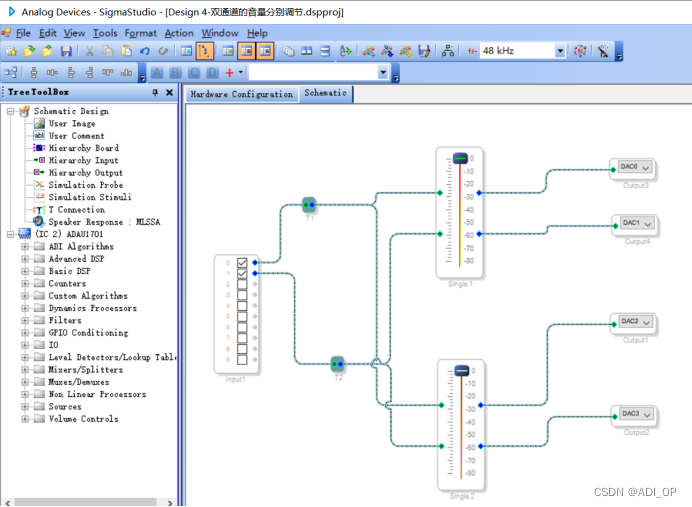Expand the Mixers/Splitters folder
692x507 pixels.
coord(25,369)
